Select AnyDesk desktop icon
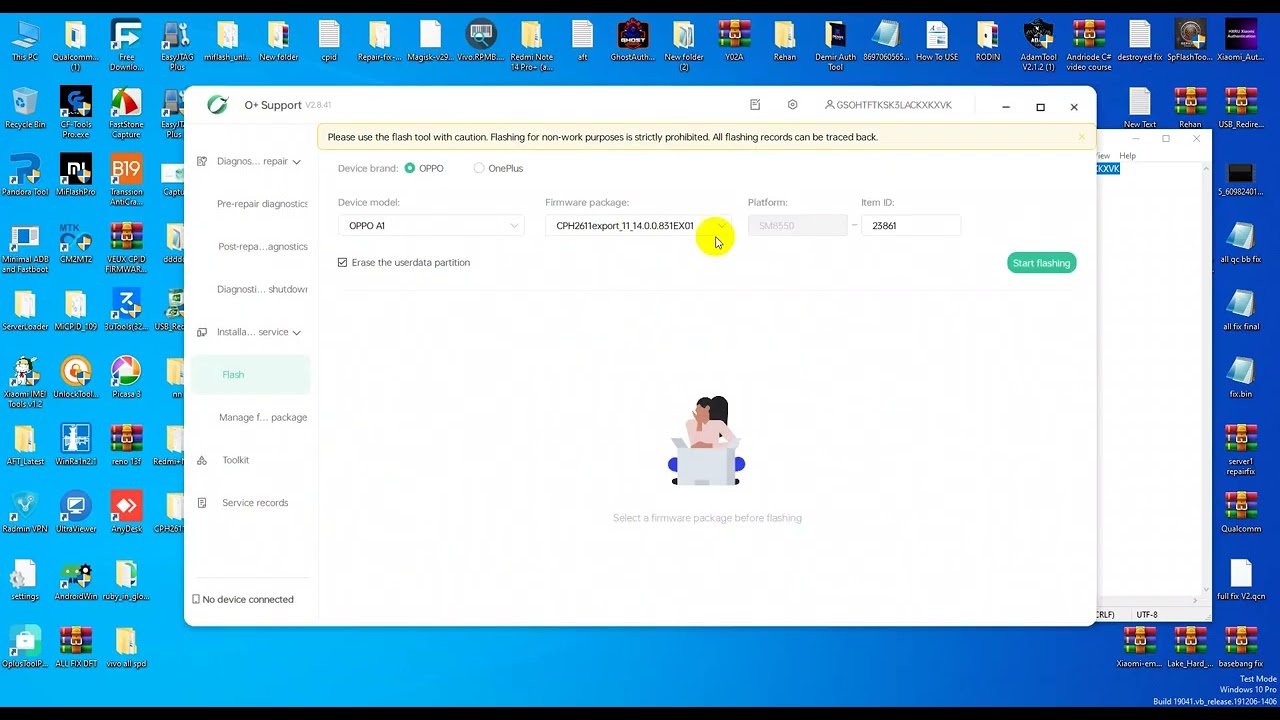The height and width of the screenshot is (720, 1280). click(x=126, y=512)
